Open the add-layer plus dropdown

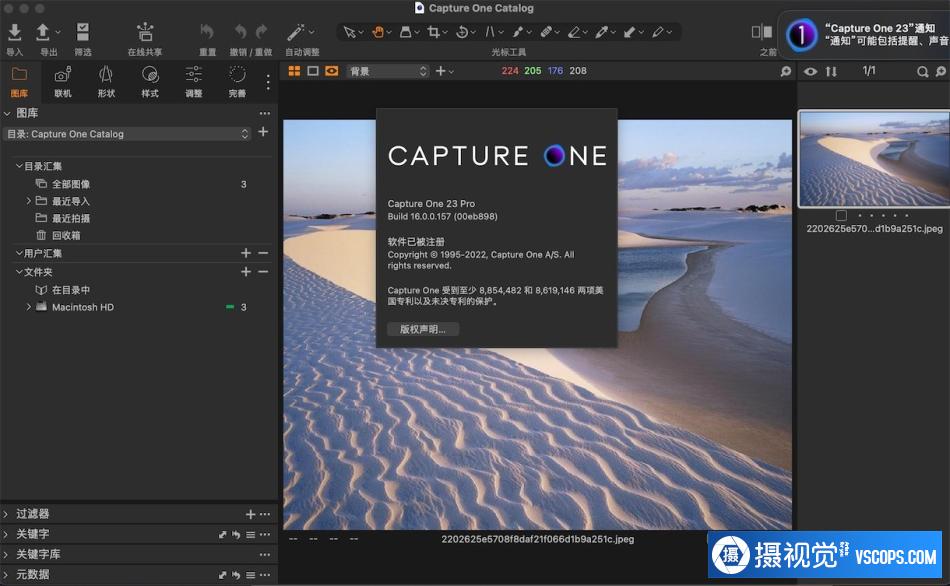point(444,71)
